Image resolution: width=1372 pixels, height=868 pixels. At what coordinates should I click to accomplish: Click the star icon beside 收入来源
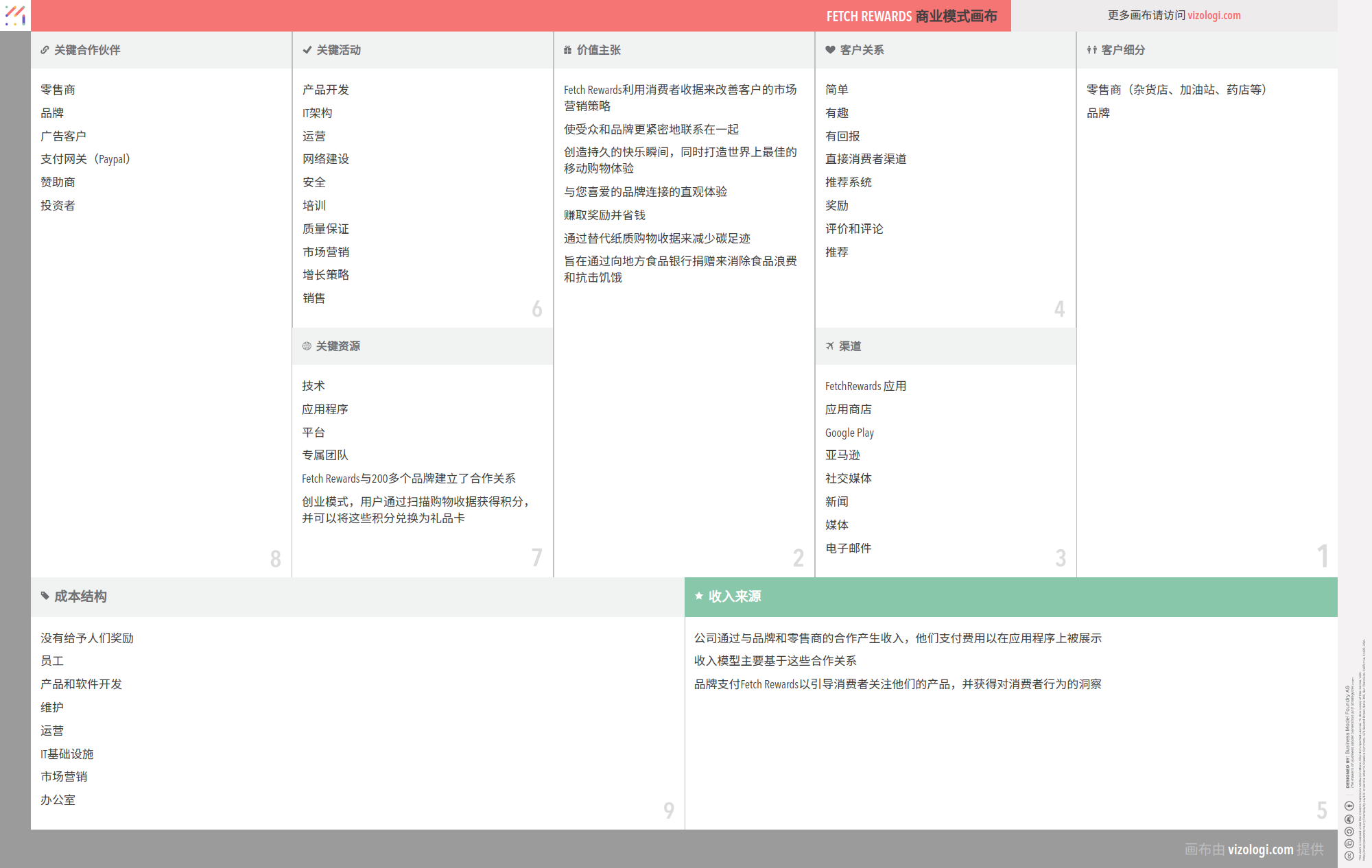click(698, 596)
